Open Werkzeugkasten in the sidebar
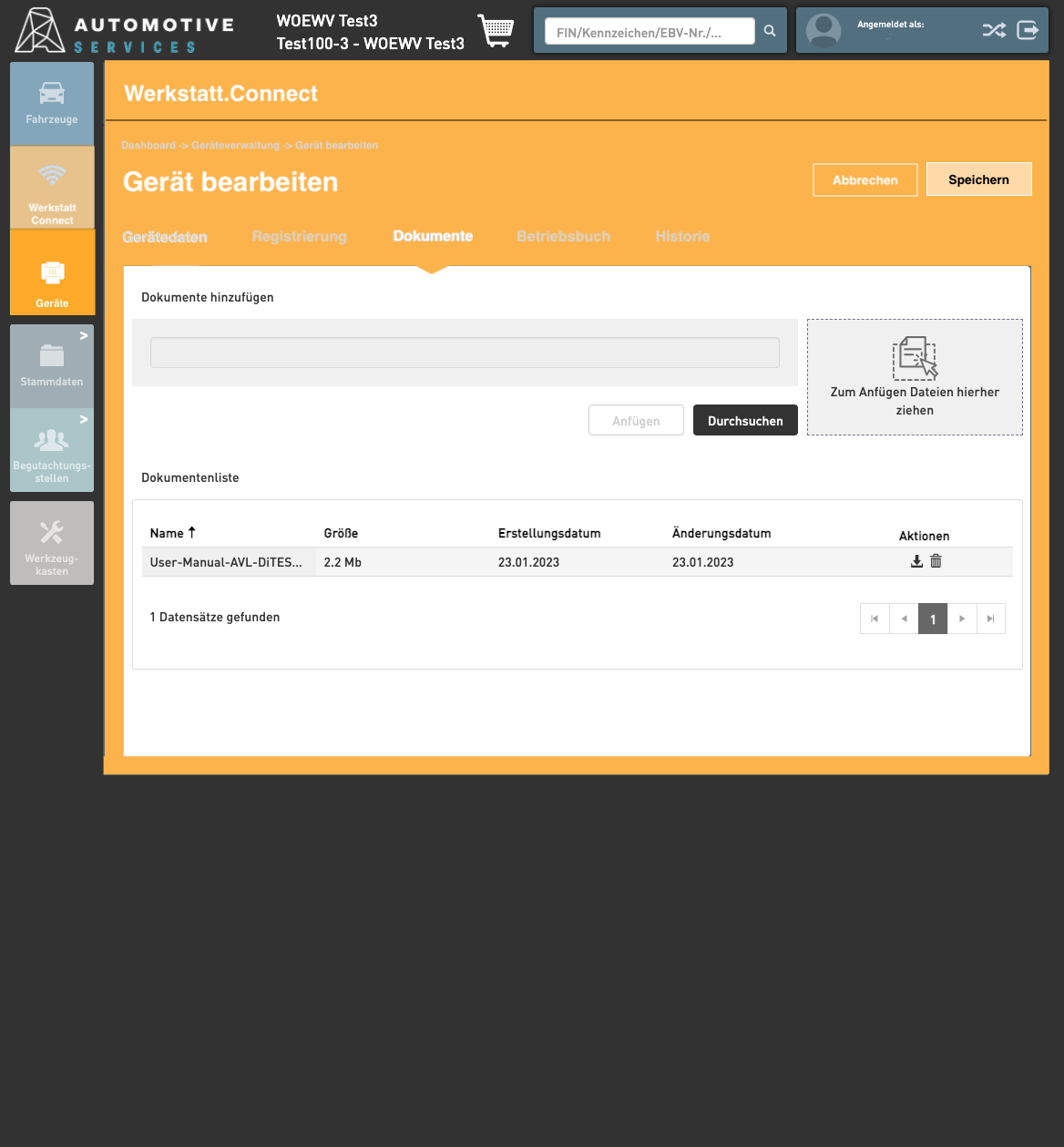 52,543
